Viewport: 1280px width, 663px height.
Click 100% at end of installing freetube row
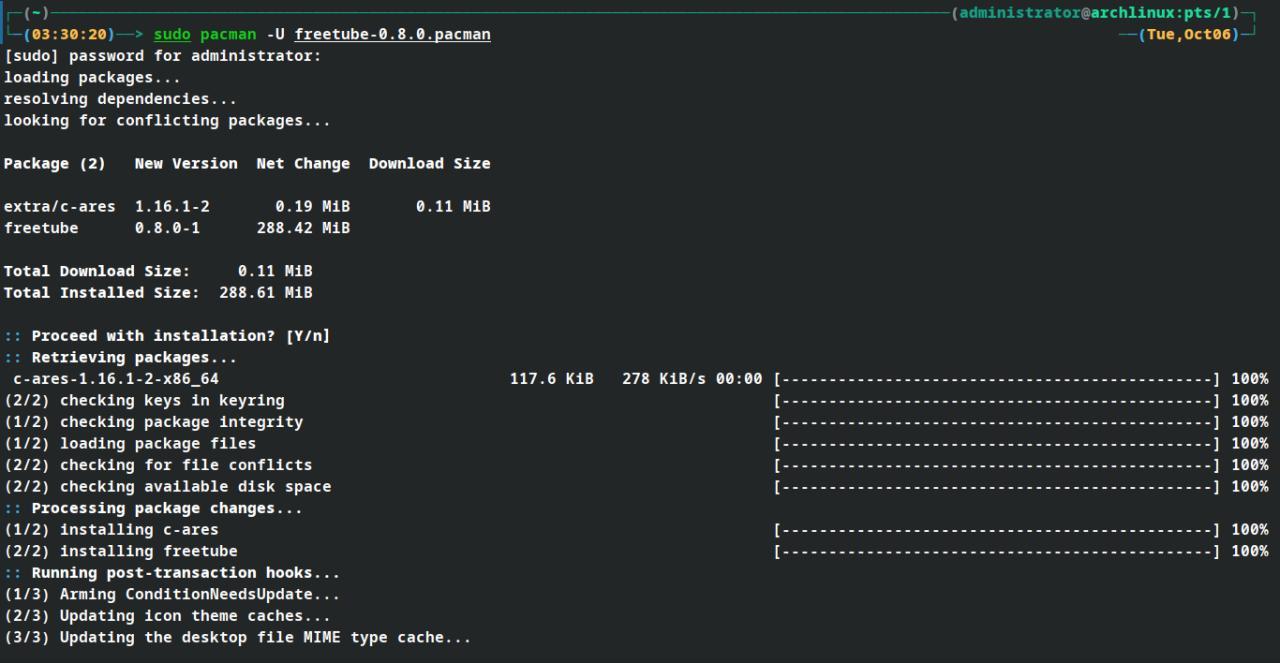(x=1250, y=551)
